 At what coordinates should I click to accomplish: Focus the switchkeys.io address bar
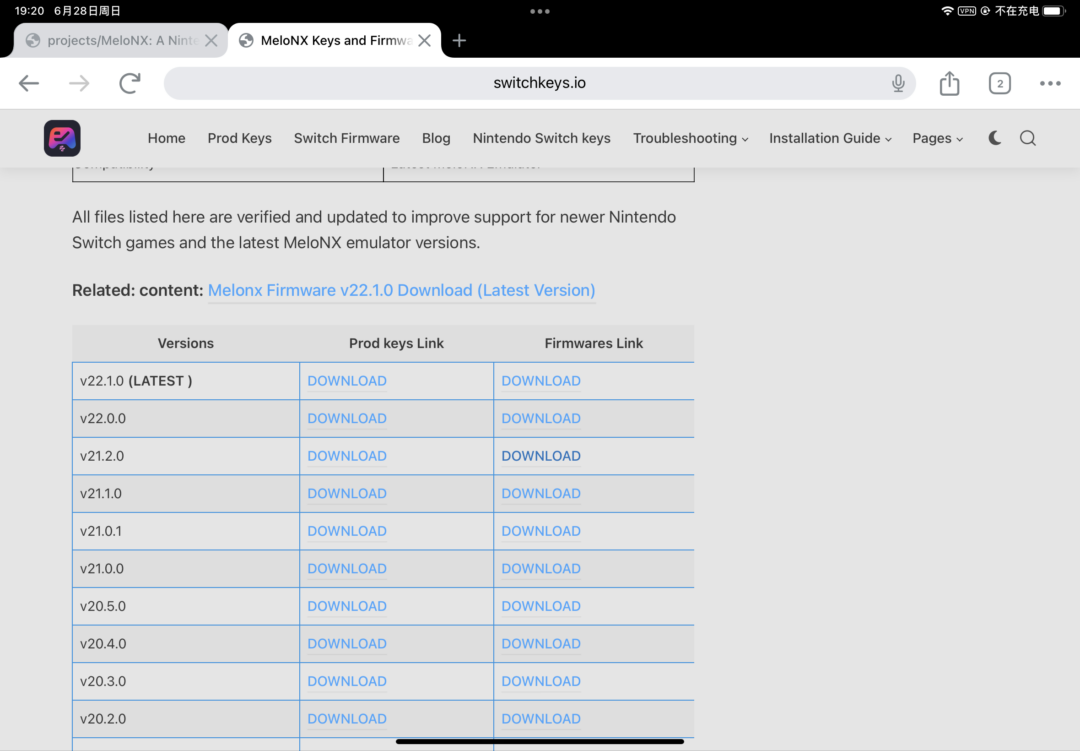(x=539, y=83)
